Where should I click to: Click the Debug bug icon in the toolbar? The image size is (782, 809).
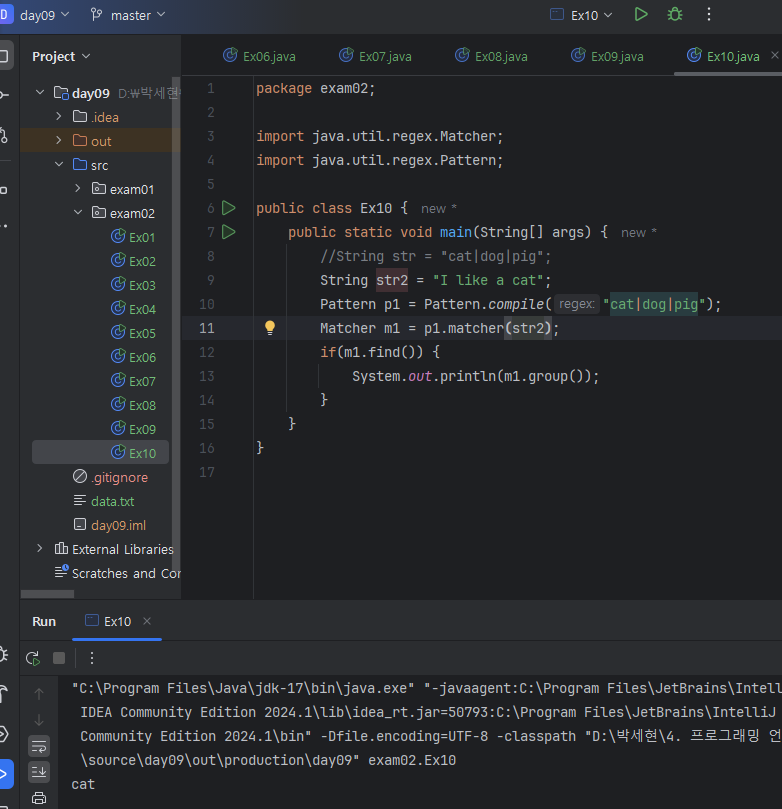675,15
